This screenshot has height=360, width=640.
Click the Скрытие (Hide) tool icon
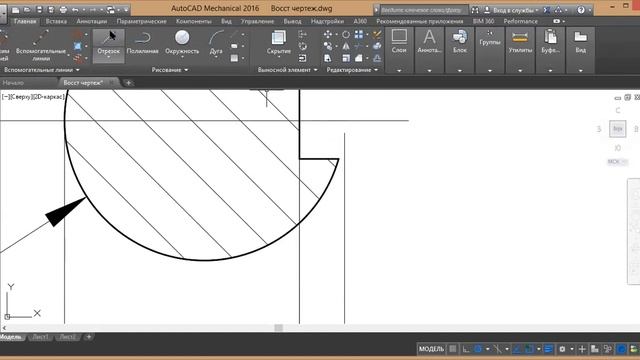279,38
